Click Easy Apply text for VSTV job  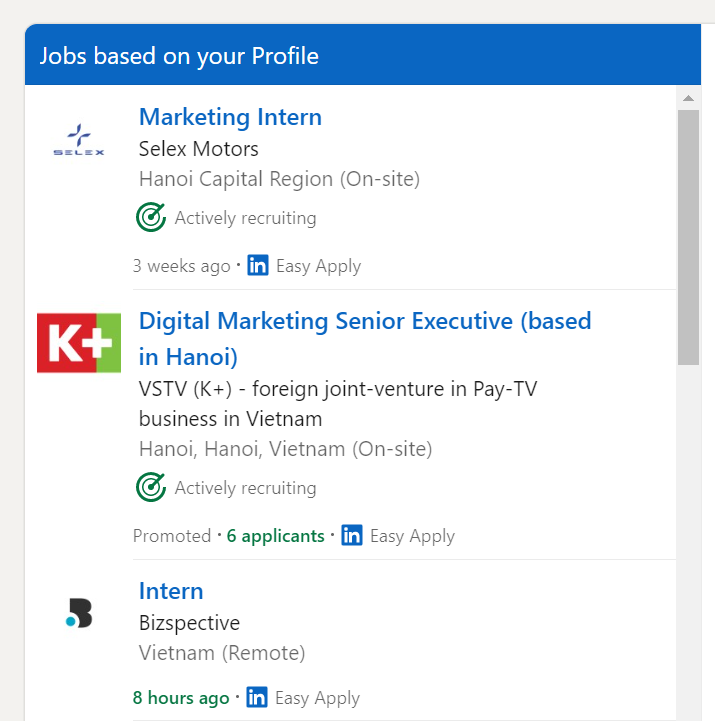(412, 536)
